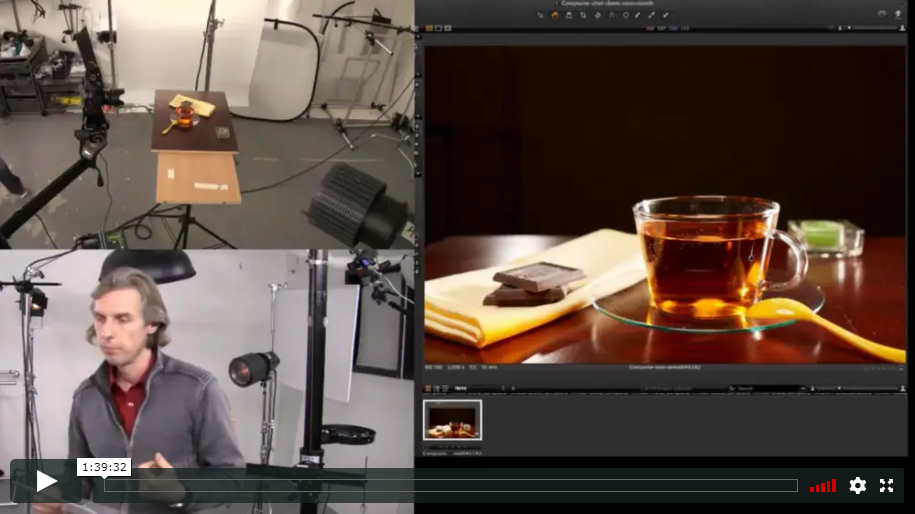This screenshot has height=514, width=915.
Task: Click the document title at window top
Action: point(607,4)
